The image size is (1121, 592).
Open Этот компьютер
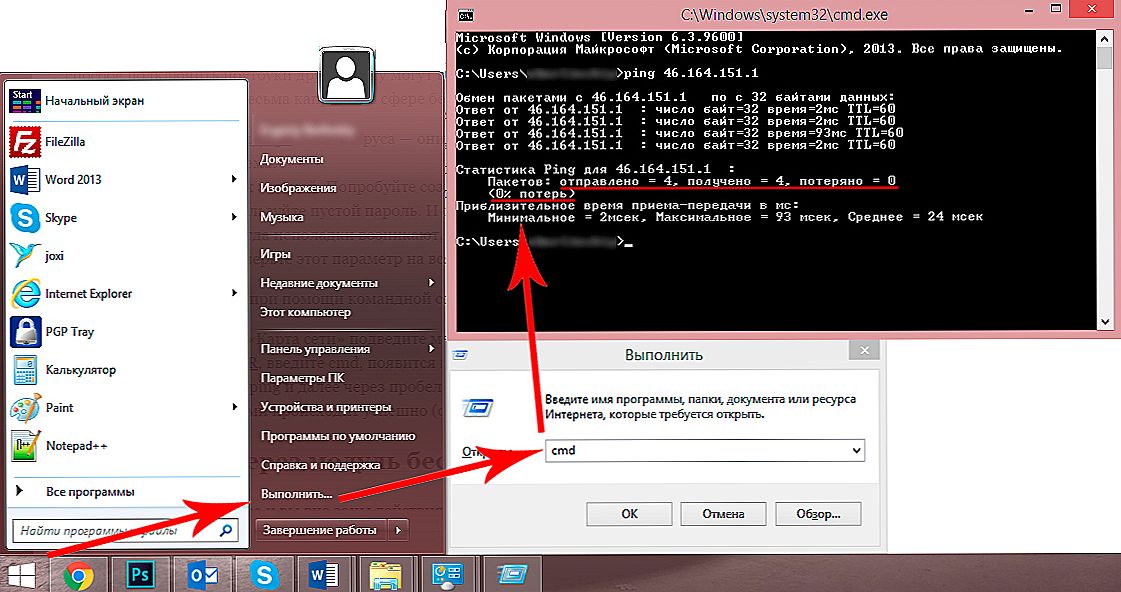305,312
